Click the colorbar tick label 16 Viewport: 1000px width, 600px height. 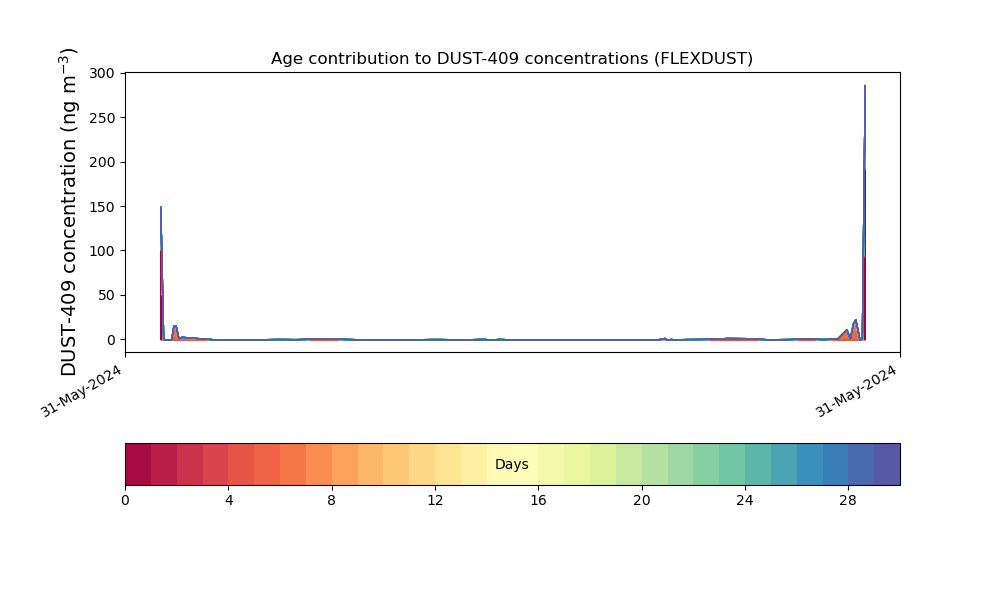[x=538, y=500]
